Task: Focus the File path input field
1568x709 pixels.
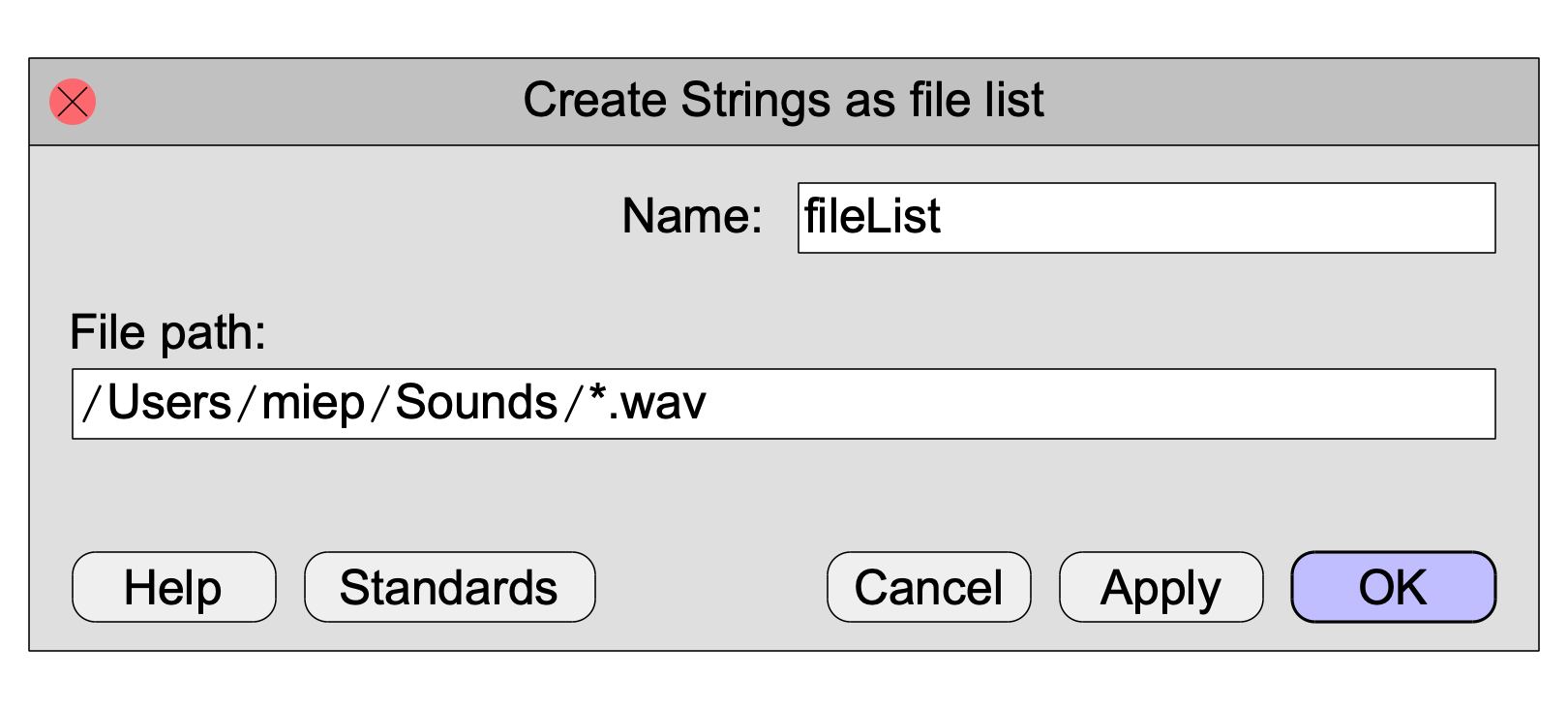Action: pos(784,404)
